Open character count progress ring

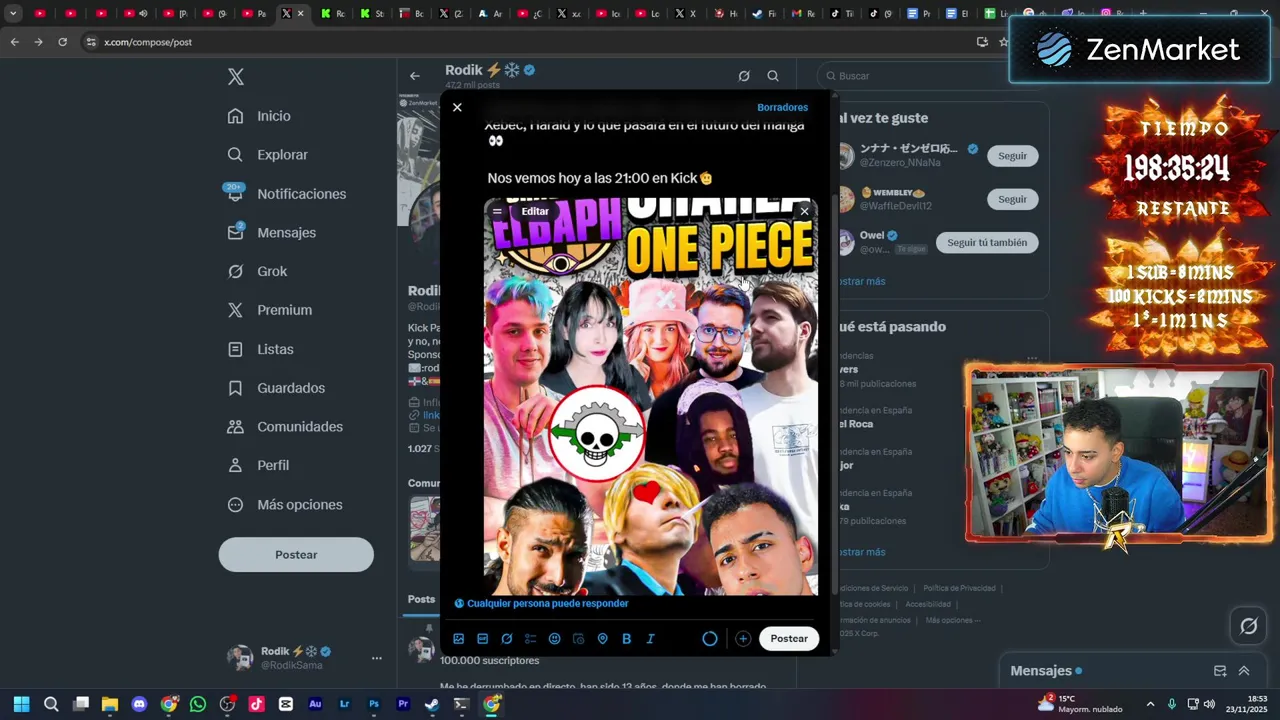(710, 639)
